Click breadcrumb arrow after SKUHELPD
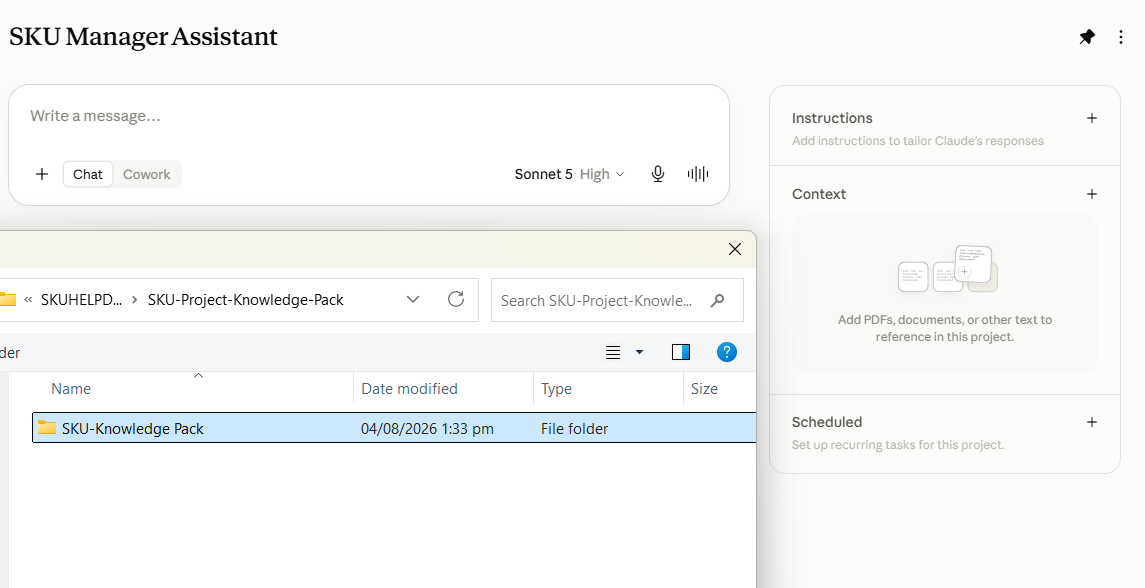Viewport: 1145px width, 588px height. pos(135,299)
